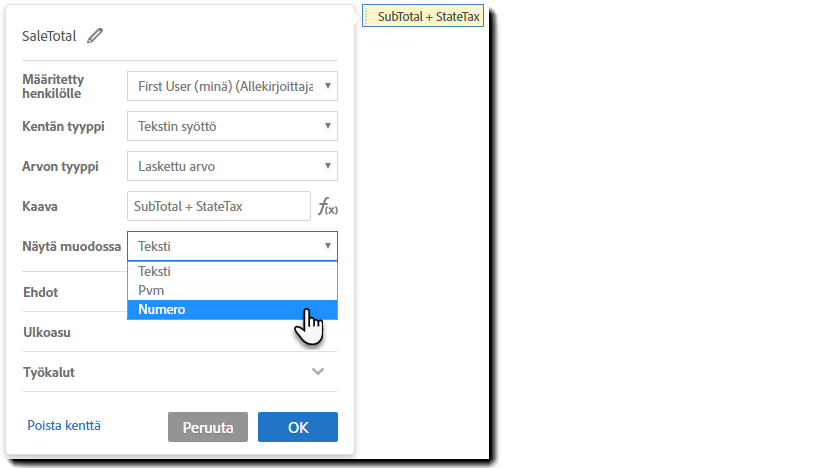Open the Määritetty henkilölle dropdown

tap(232, 86)
